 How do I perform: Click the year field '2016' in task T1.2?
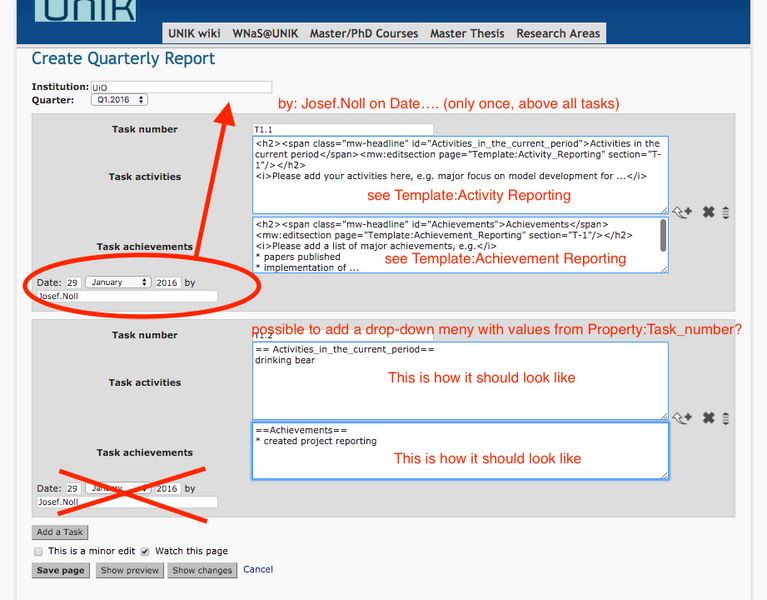click(x=167, y=489)
